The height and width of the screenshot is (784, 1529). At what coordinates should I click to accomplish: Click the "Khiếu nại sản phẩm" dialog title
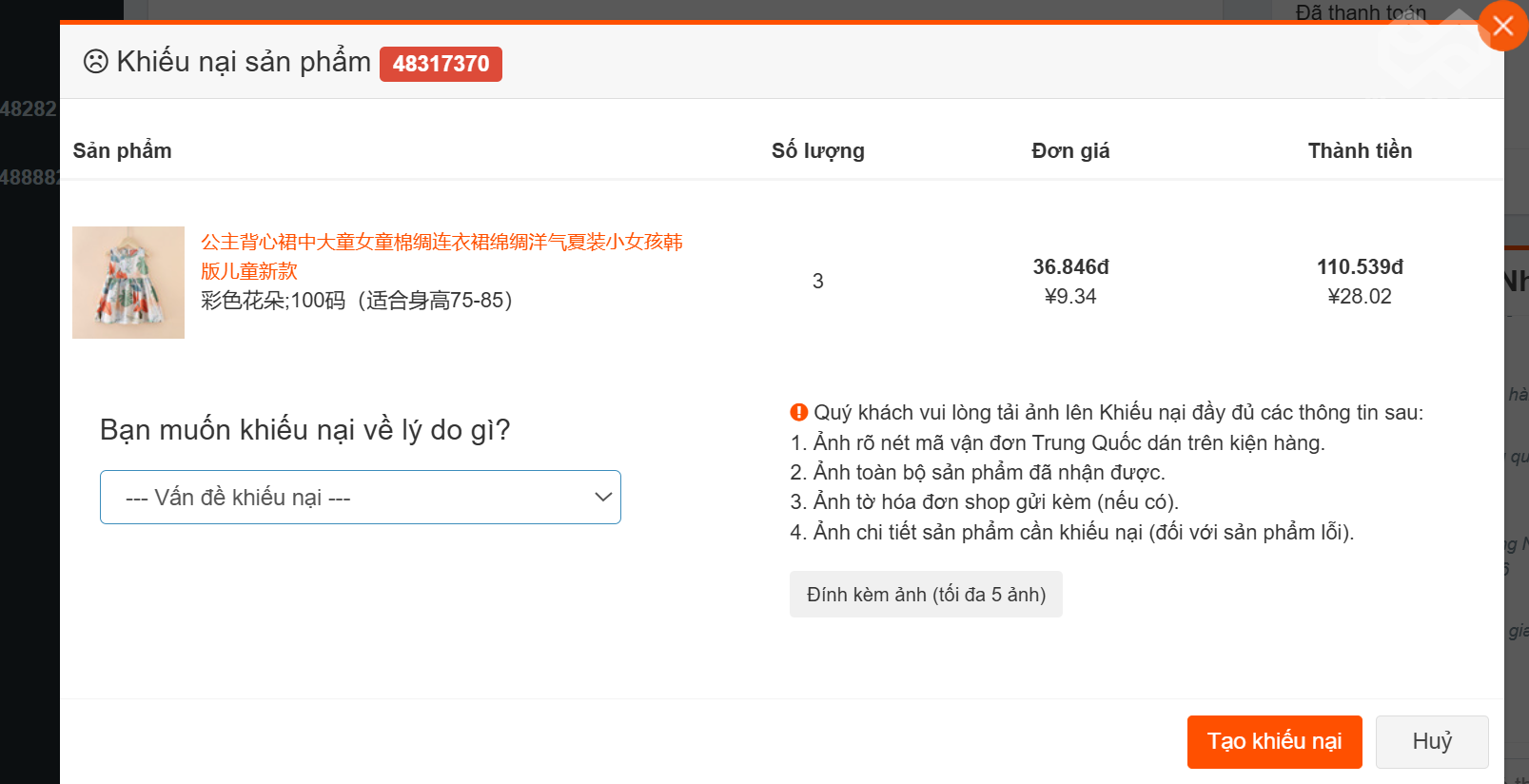(244, 62)
